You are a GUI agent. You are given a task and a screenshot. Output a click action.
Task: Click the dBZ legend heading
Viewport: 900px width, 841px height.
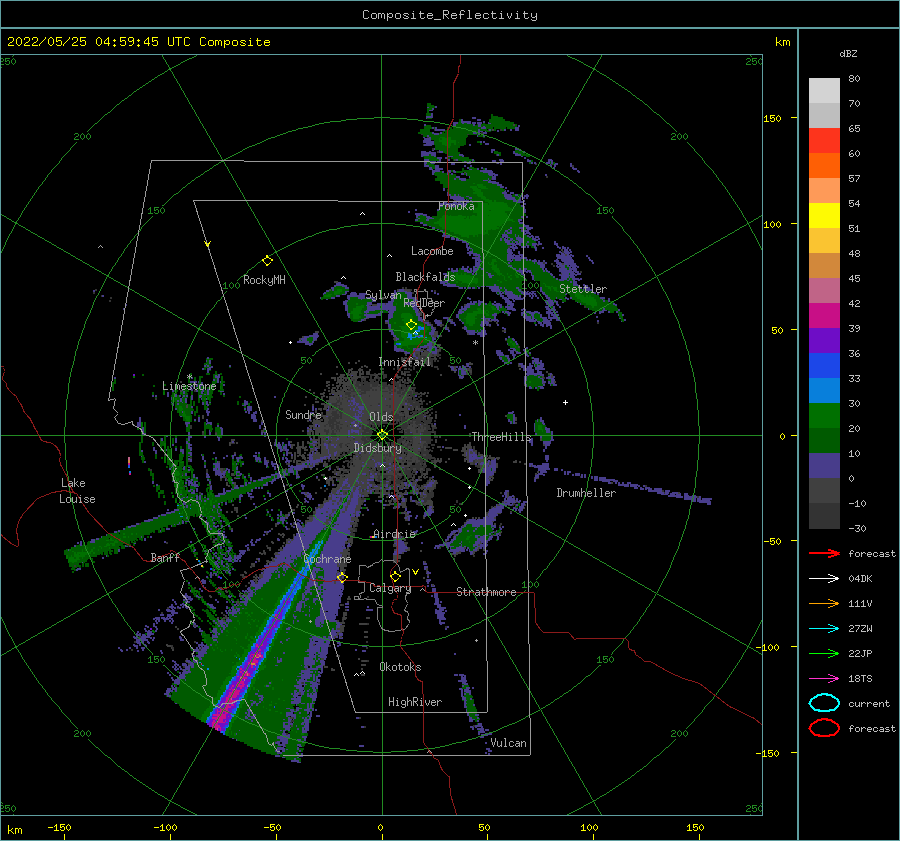[x=848, y=53]
